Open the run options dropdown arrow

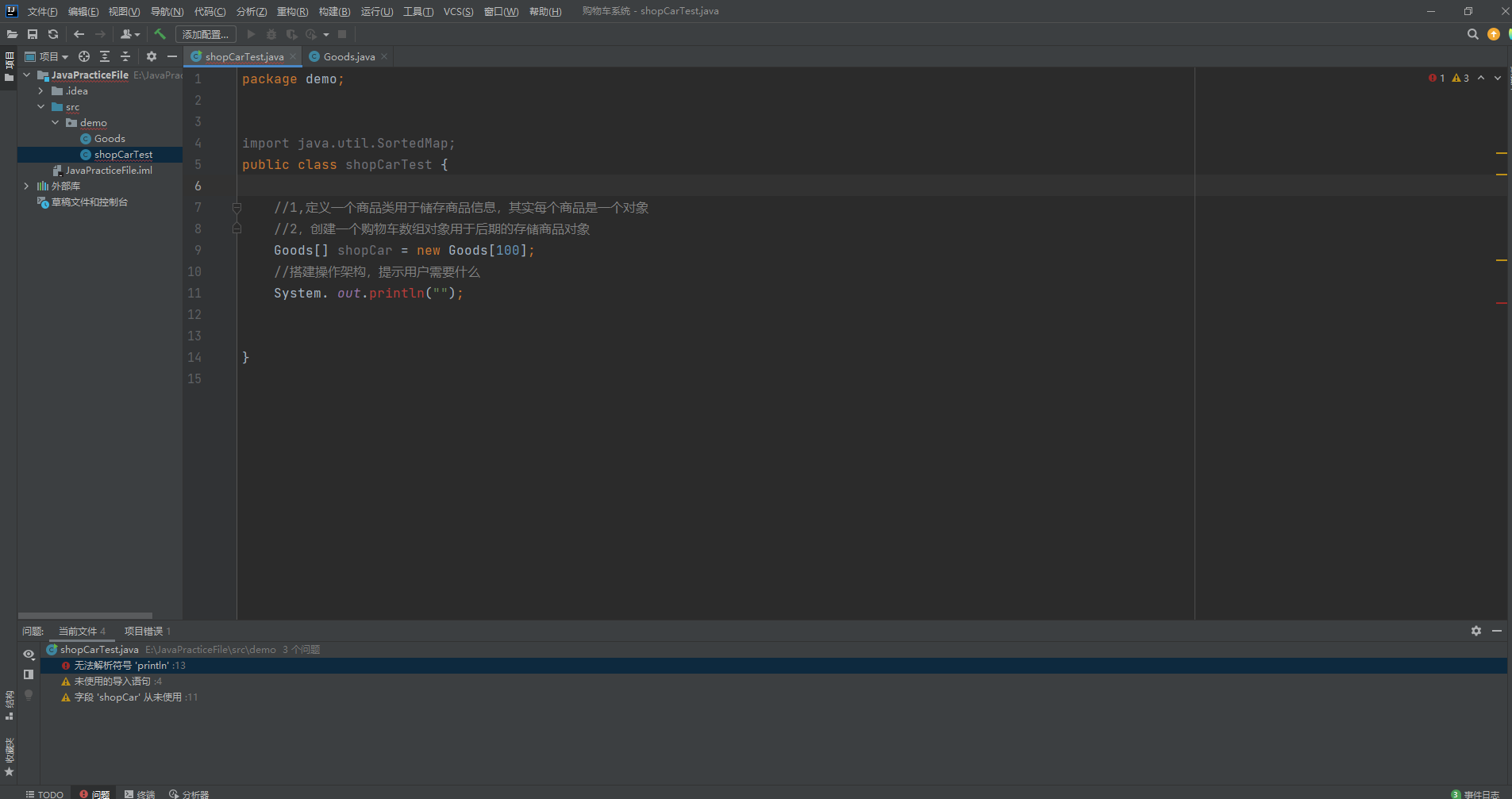coord(326,35)
